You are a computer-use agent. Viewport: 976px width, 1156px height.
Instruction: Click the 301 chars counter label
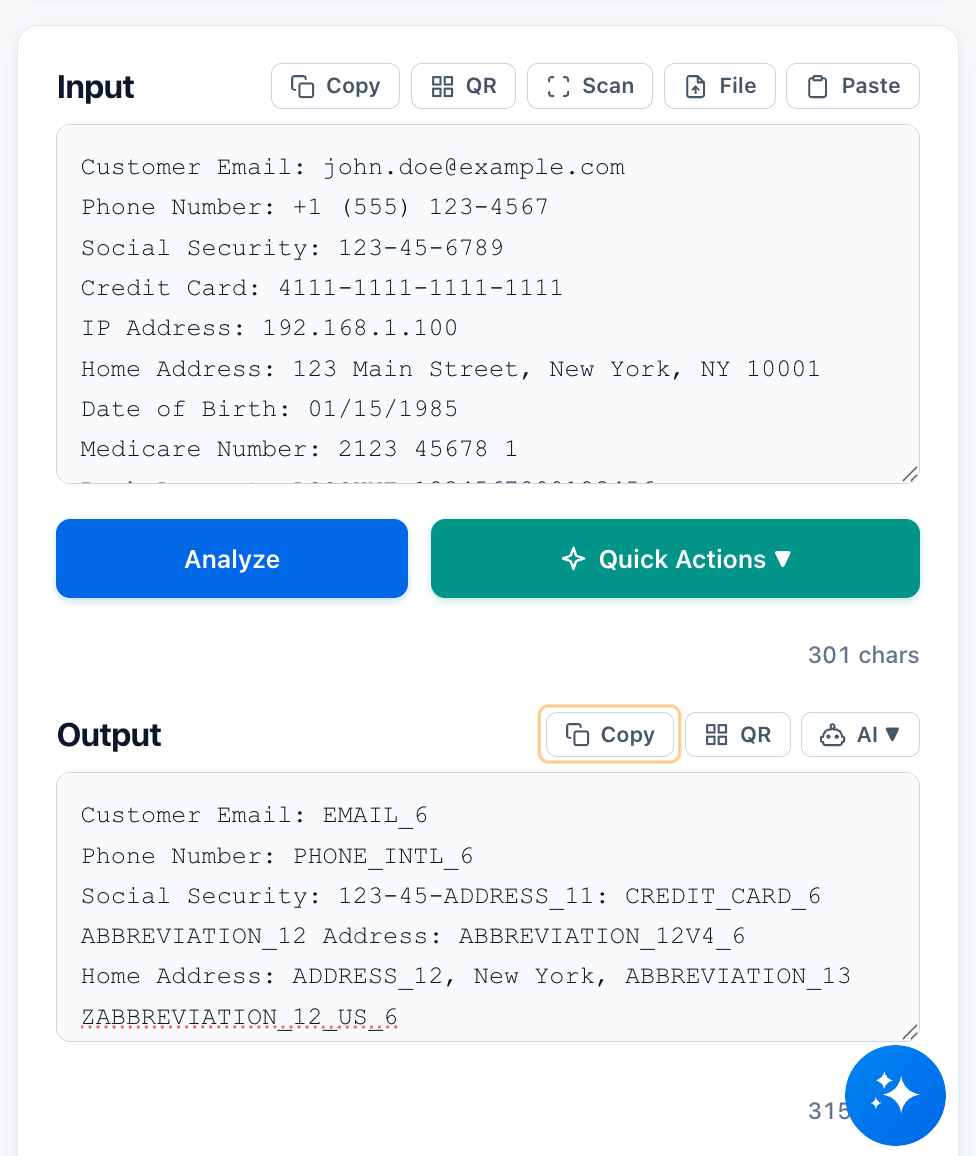pos(863,655)
